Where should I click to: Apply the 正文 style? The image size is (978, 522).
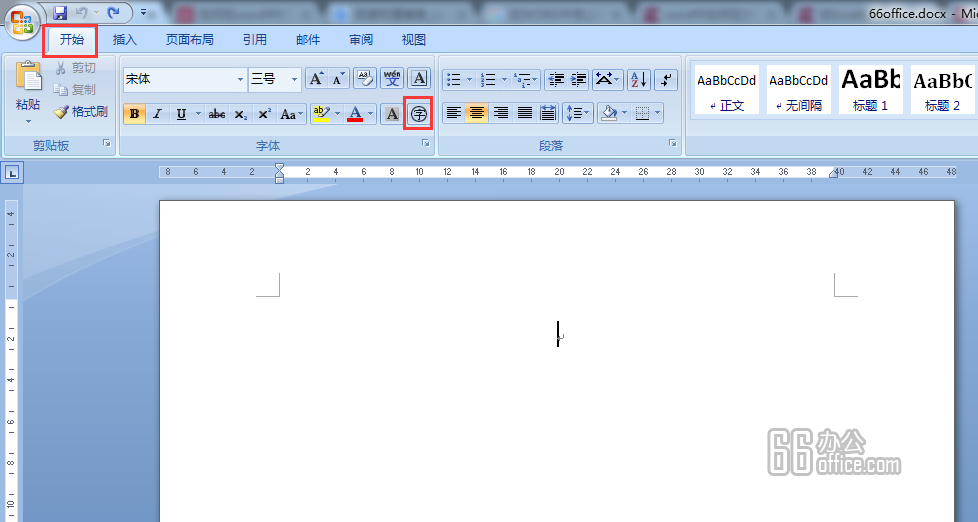pos(727,90)
